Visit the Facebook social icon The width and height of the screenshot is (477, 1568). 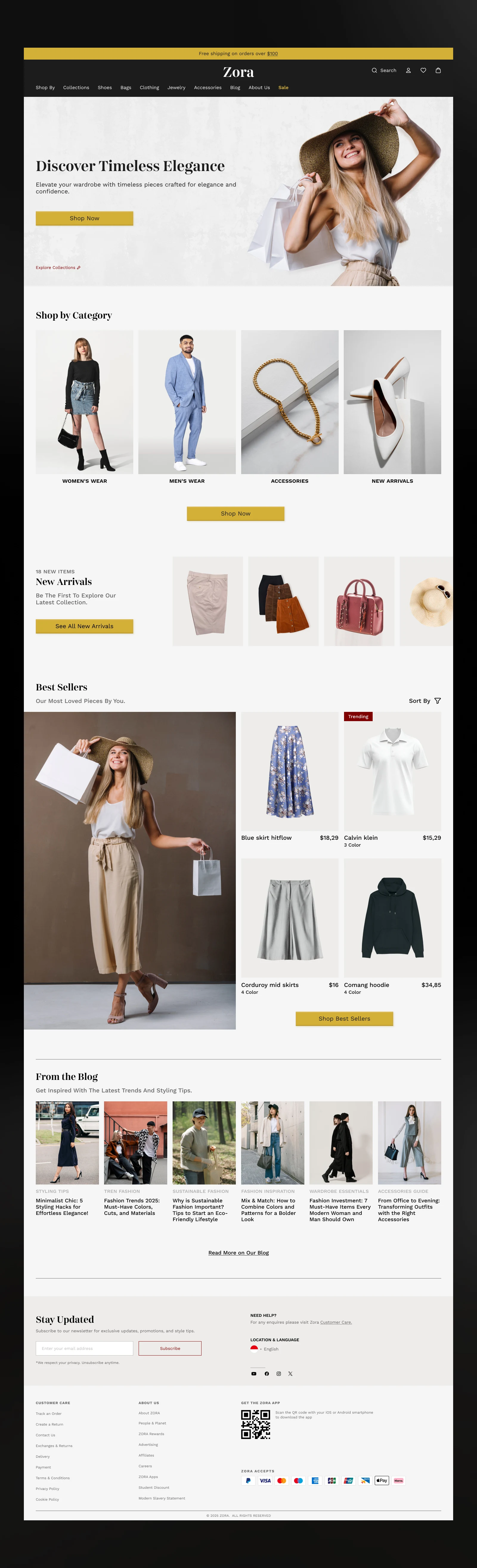(266, 1374)
